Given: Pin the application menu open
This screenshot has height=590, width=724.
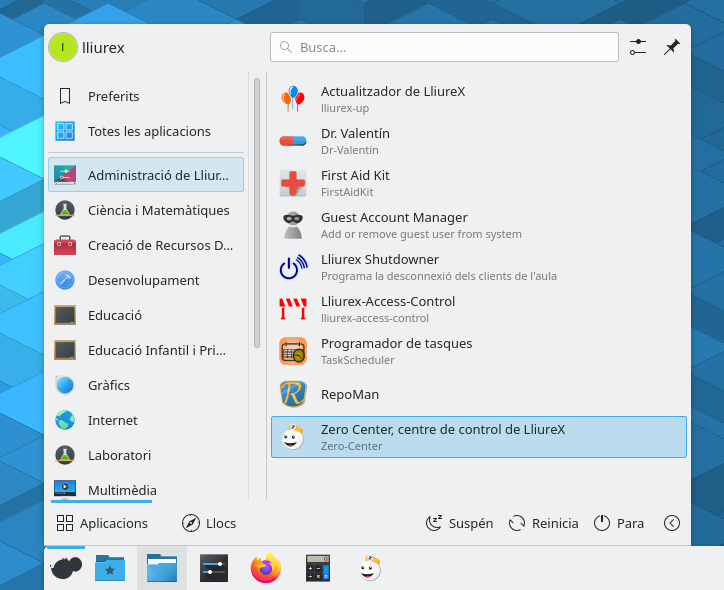Looking at the screenshot, I should (672, 47).
